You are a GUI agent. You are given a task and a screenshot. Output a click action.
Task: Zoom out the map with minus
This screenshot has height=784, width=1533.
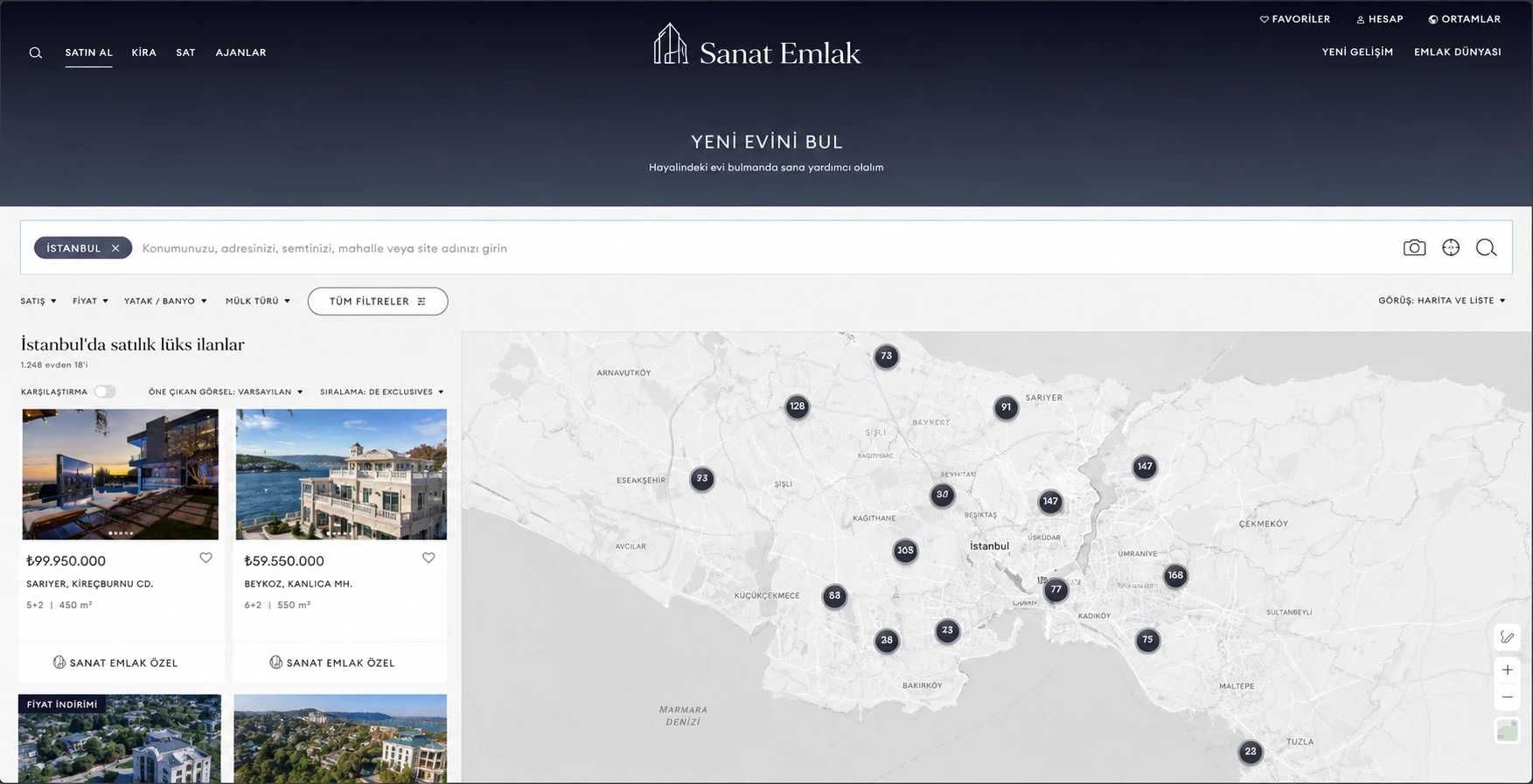[1508, 697]
